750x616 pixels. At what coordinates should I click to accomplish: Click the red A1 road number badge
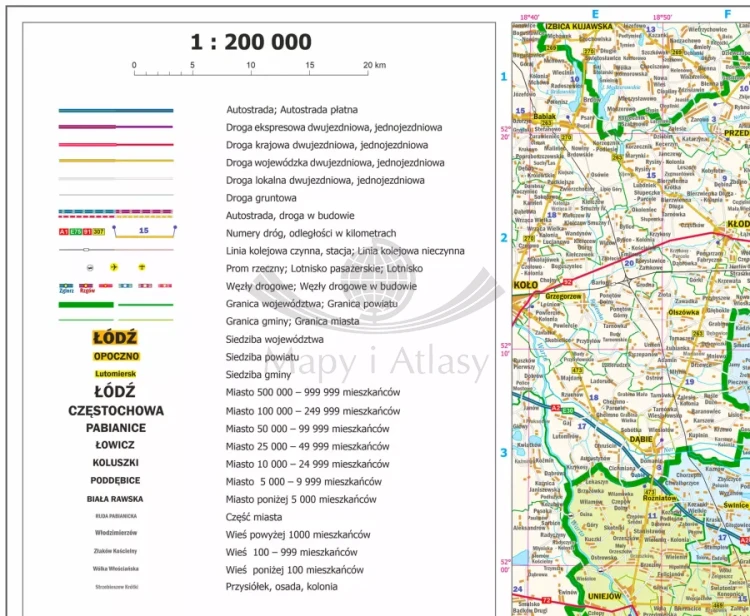click(64, 231)
